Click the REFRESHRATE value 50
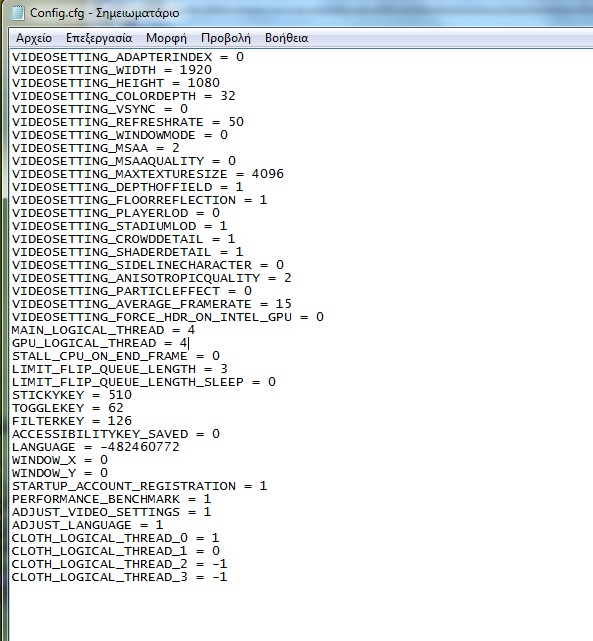This screenshot has height=641, width=593. pos(236,122)
